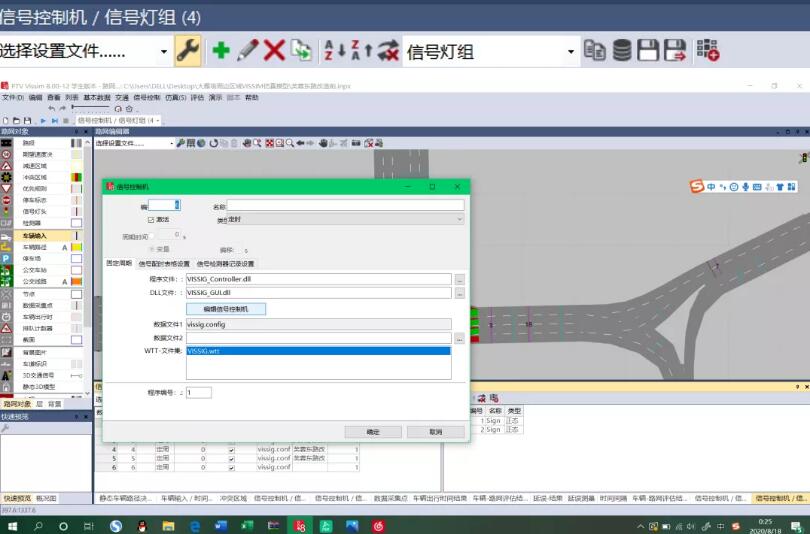The image size is (810, 534).
Task: Select VISSIG.wtt in the WTT files list
Action: tap(318, 351)
